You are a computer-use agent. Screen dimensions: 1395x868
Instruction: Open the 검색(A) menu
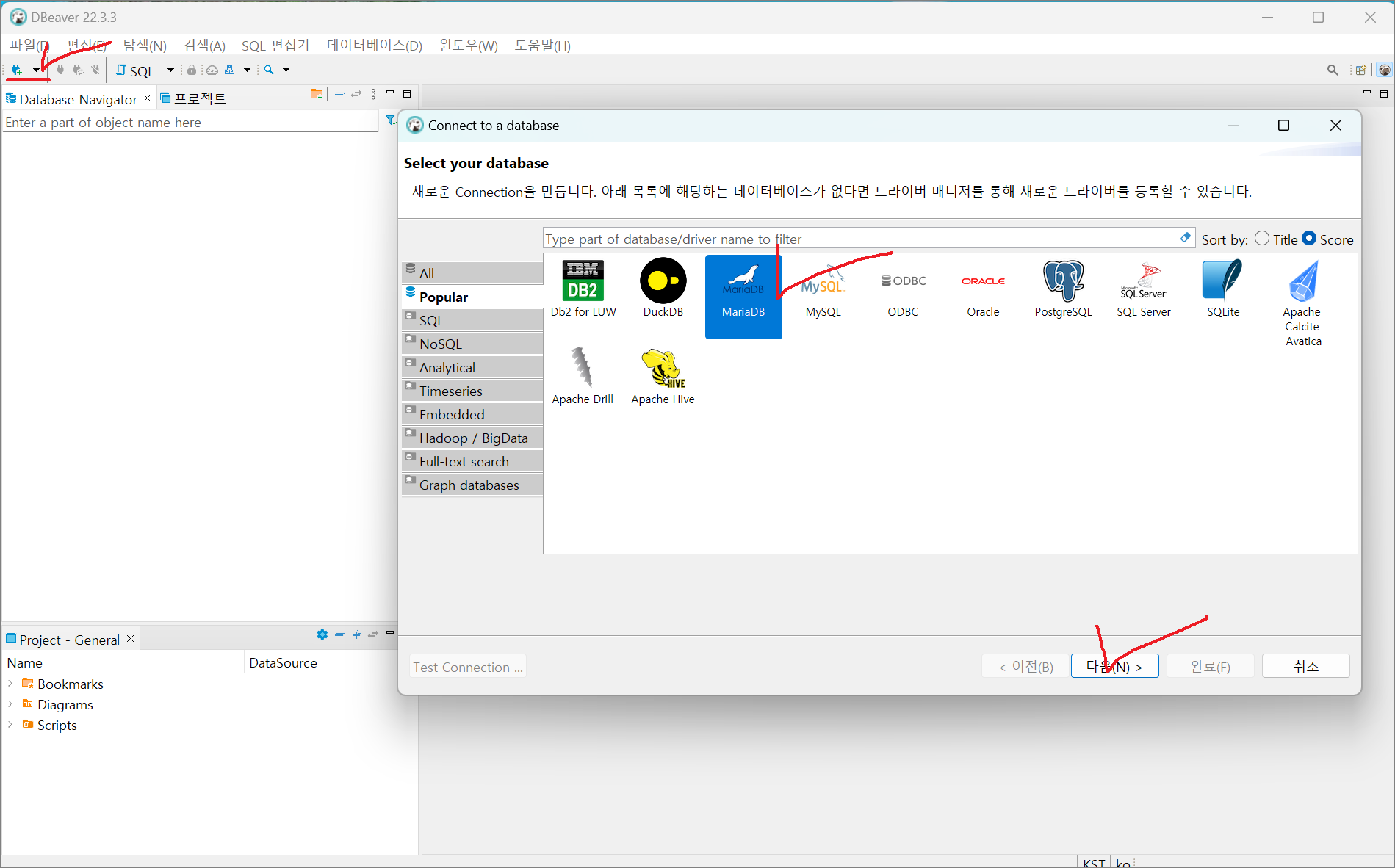(x=204, y=46)
